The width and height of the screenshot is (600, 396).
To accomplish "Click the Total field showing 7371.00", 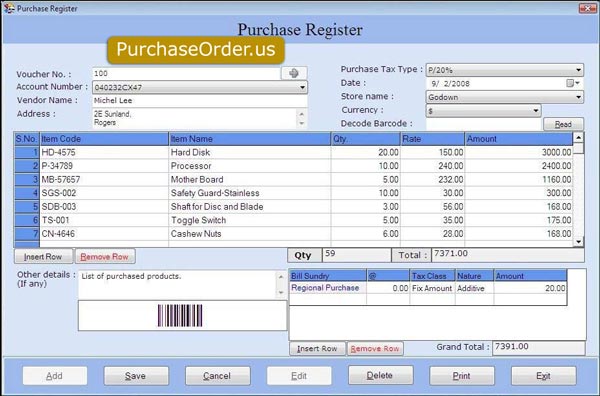I will pos(507,255).
